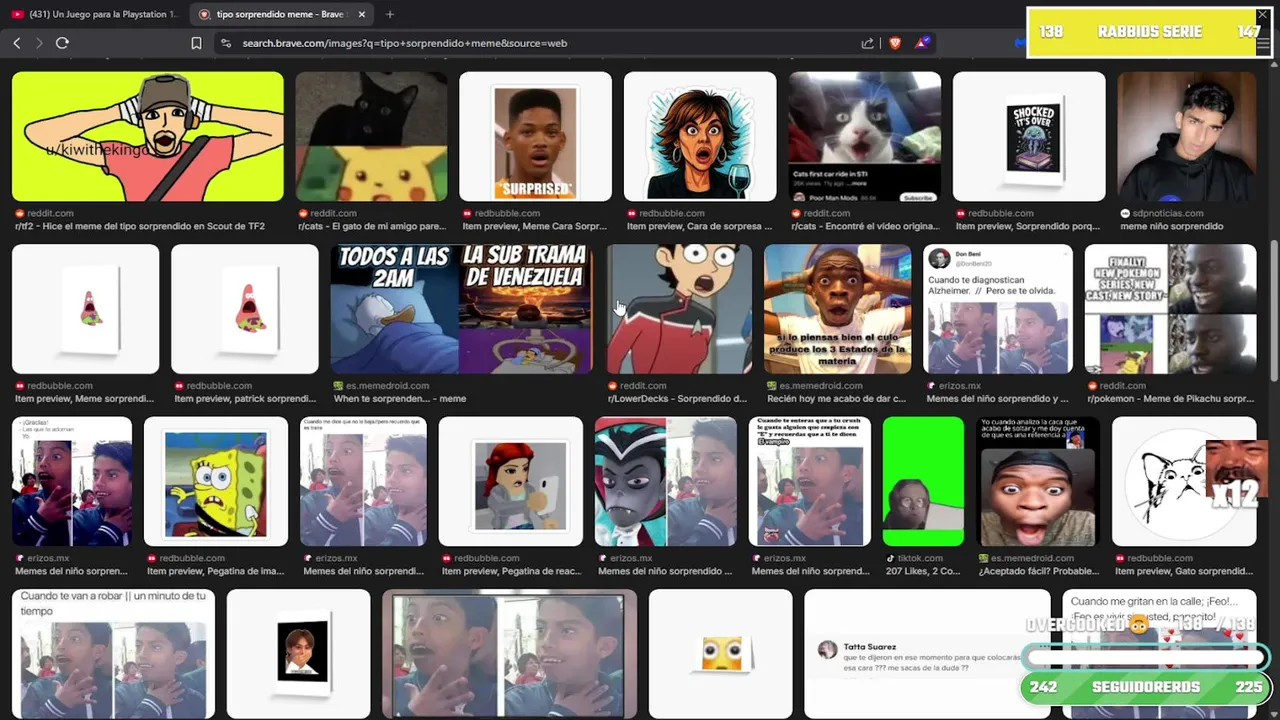
Task: Open 'Item preview, Sorprendido porq...' link
Action: (1029, 226)
